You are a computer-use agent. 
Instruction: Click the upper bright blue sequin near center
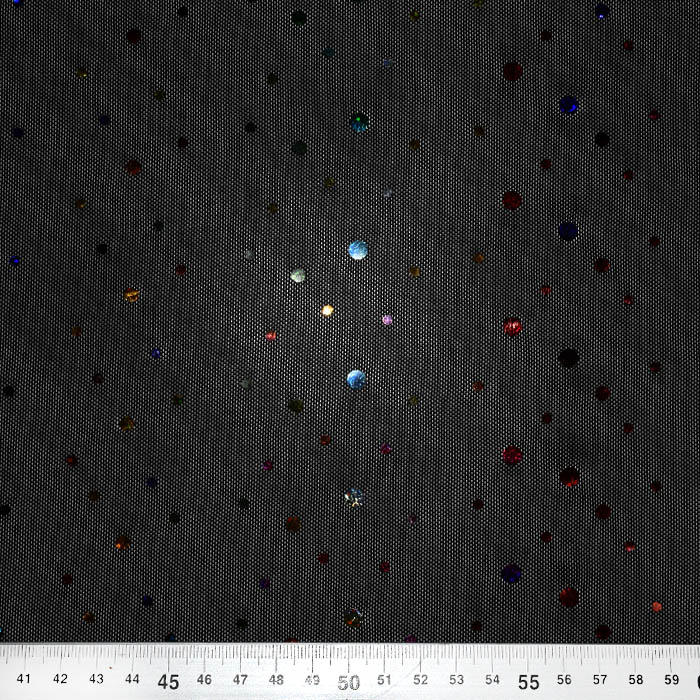point(357,250)
